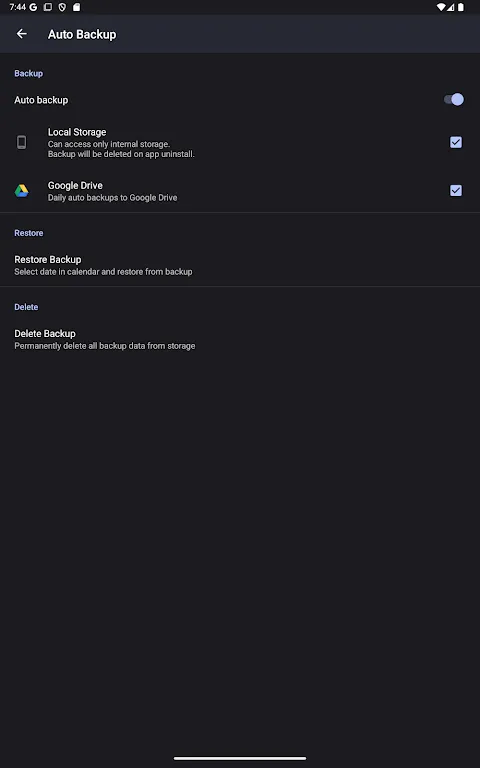This screenshot has width=480, height=768.
Task: Open Restore Backup option
Action: [240, 265]
